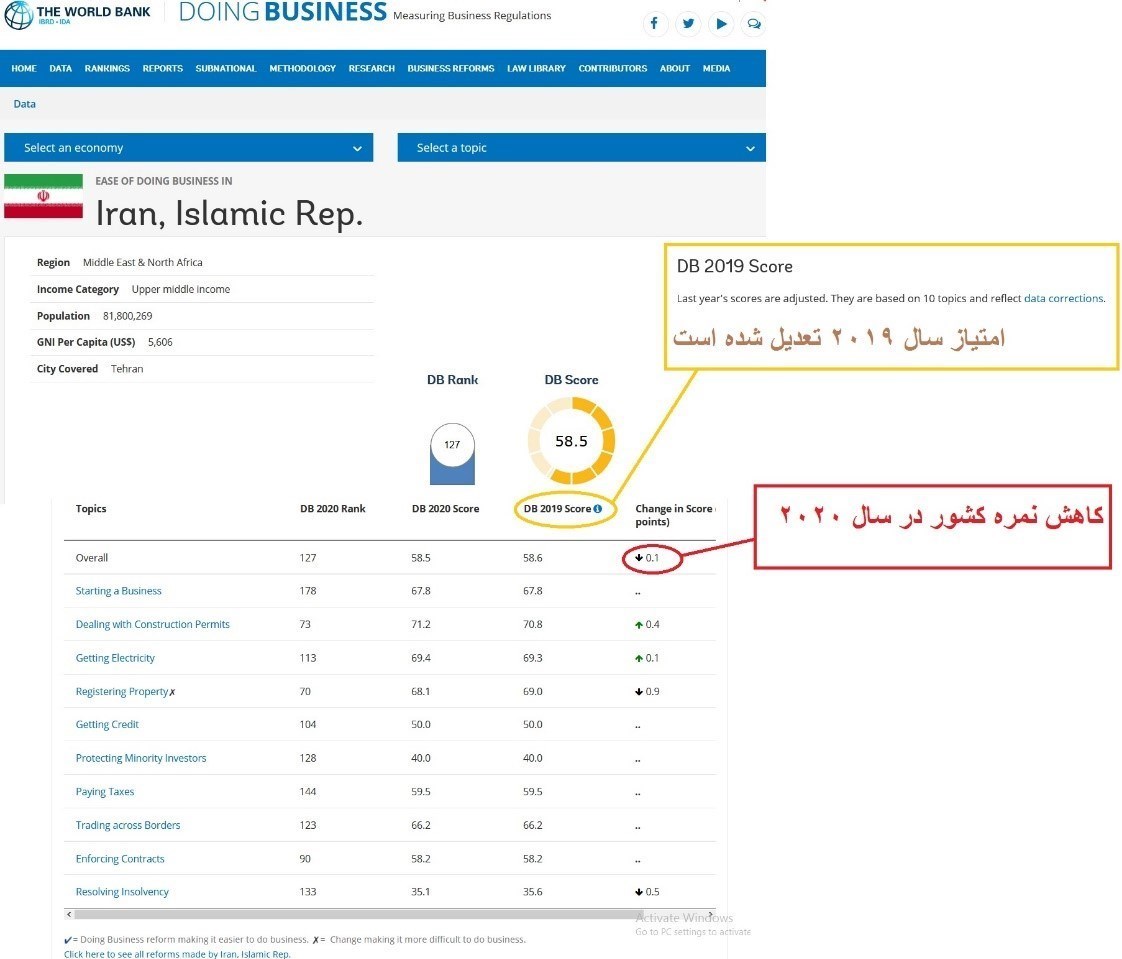This screenshot has width=1122, height=959.
Task: Click the data corrections link
Action: pyautogui.click(x=1063, y=298)
